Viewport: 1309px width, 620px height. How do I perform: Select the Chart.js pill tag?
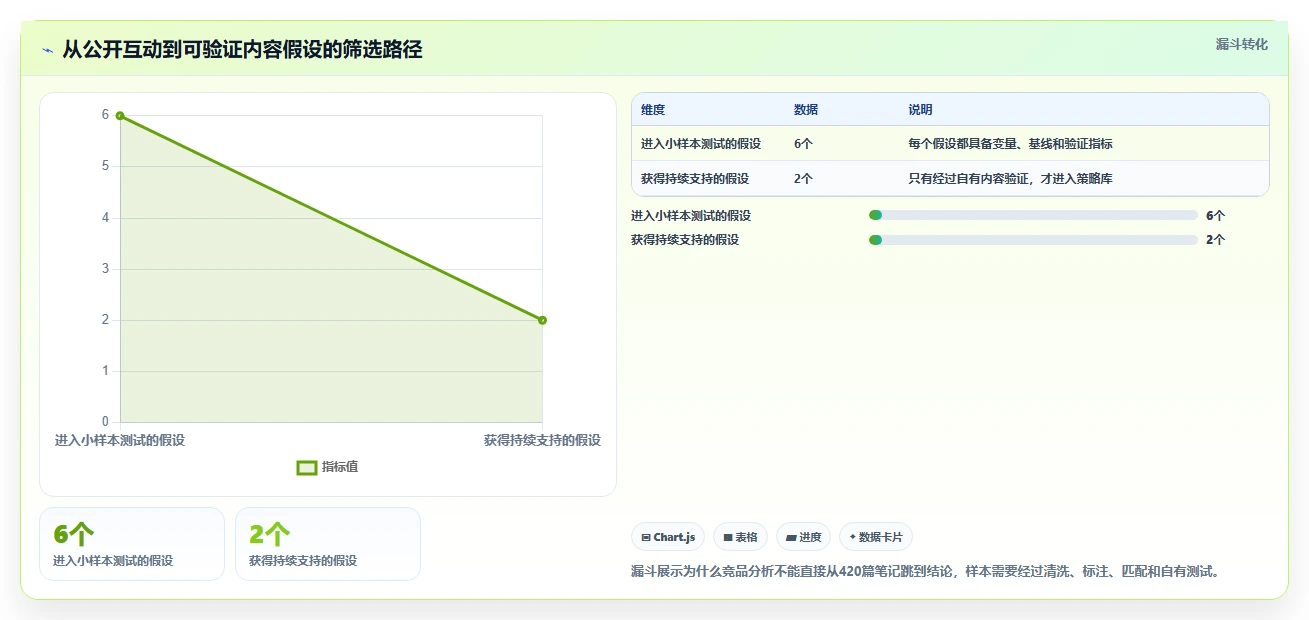[668, 537]
